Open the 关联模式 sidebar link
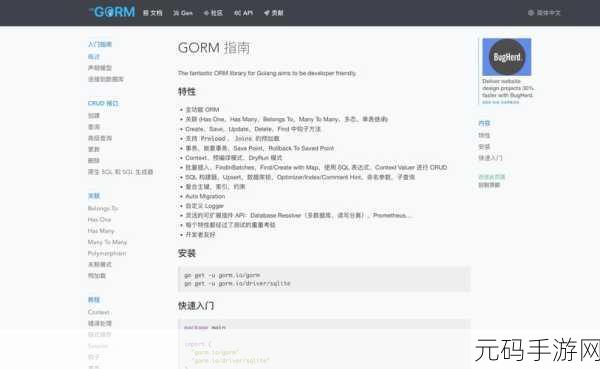600x369 pixels. click(x=100, y=265)
